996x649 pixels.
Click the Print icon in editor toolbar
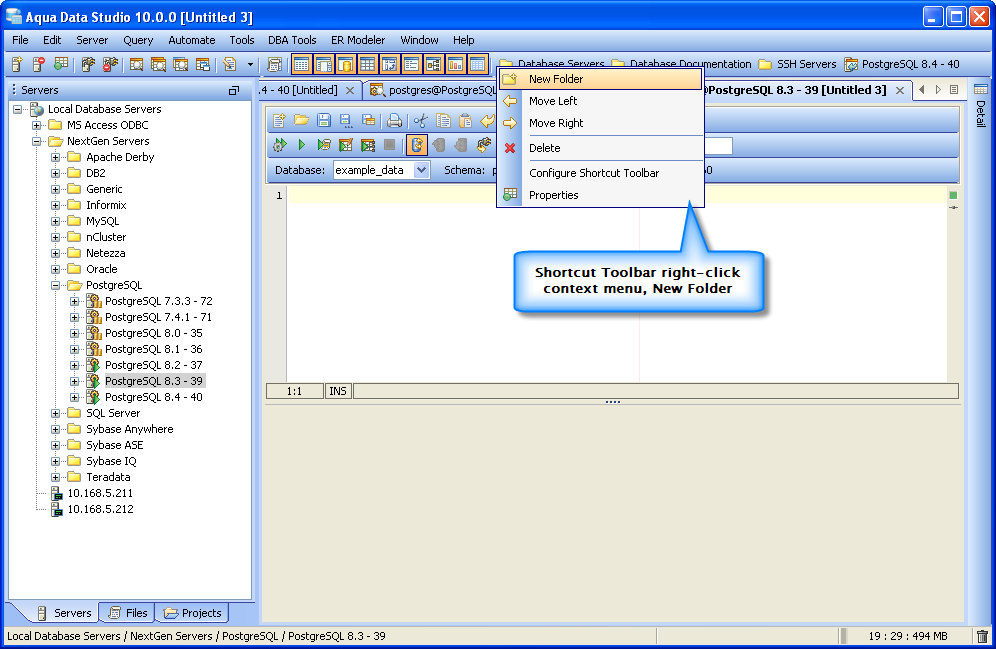(394, 120)
